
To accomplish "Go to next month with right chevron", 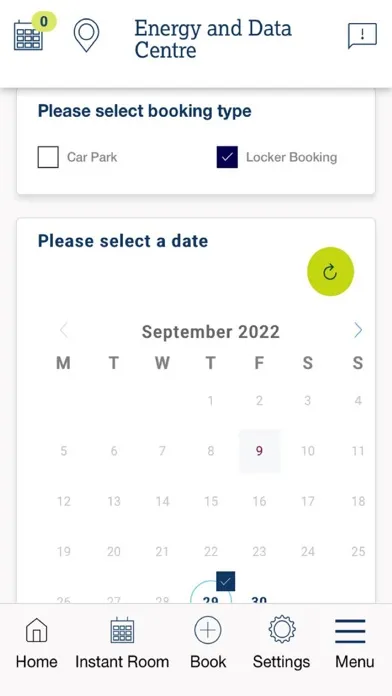I will point(358,331).
